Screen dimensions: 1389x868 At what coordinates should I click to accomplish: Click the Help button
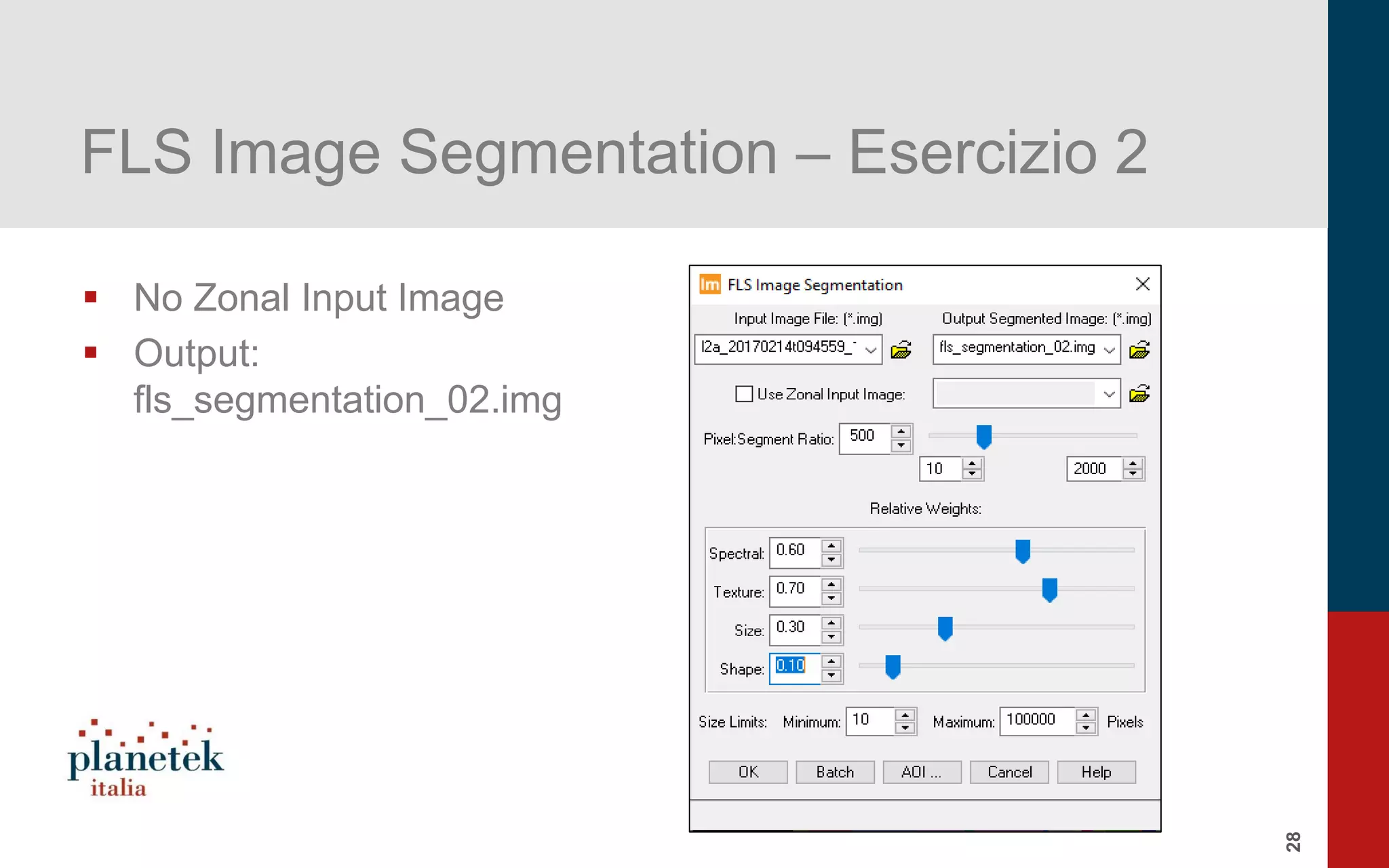click(x=1096, y=772)
